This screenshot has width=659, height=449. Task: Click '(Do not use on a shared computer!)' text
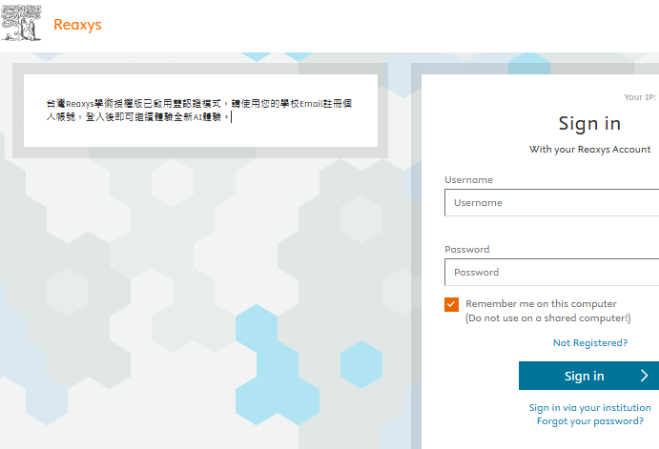pyautogui.click(x=548, y=318)
